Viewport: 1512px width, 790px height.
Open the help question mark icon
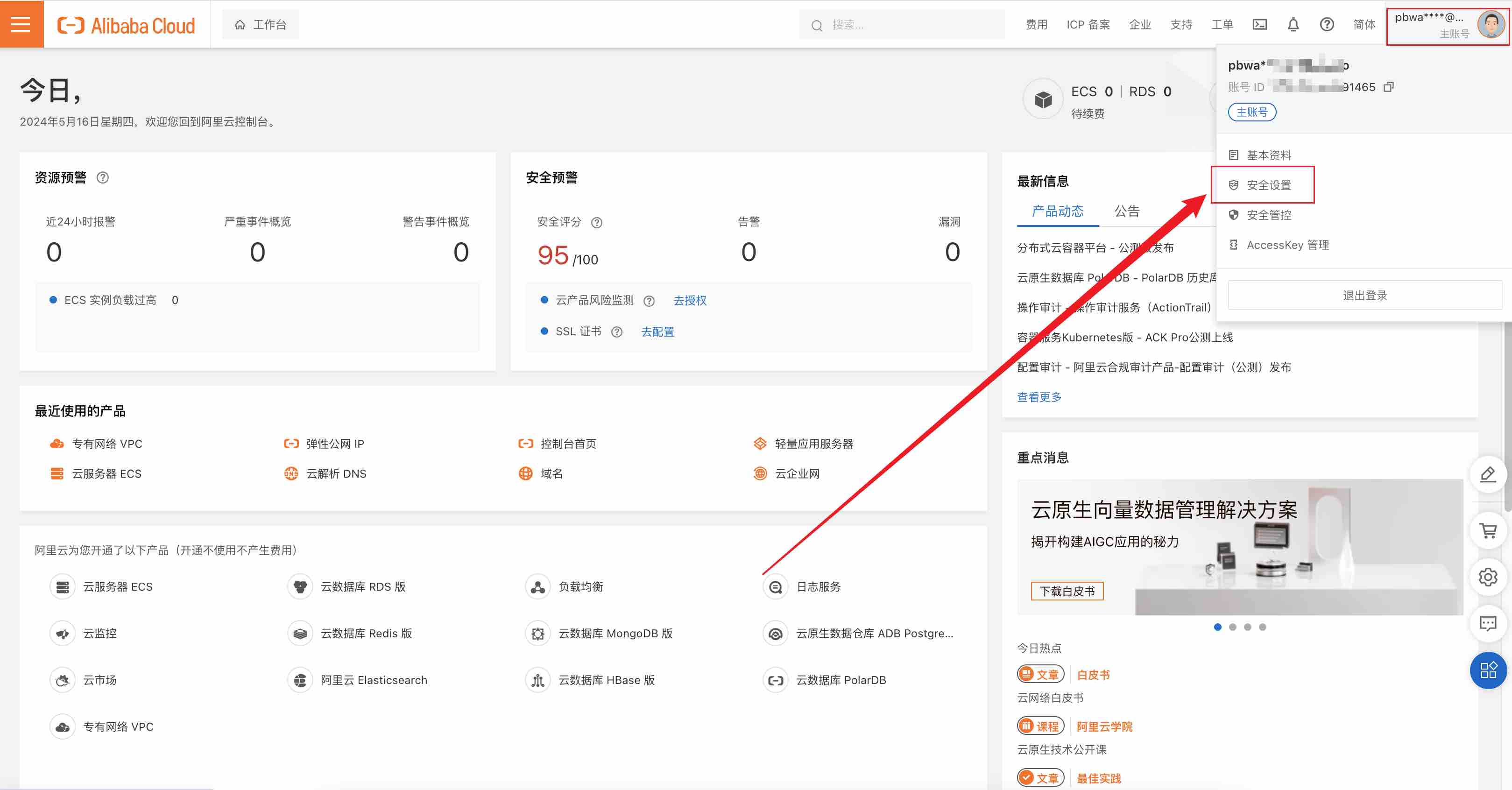click(1327, 25)
